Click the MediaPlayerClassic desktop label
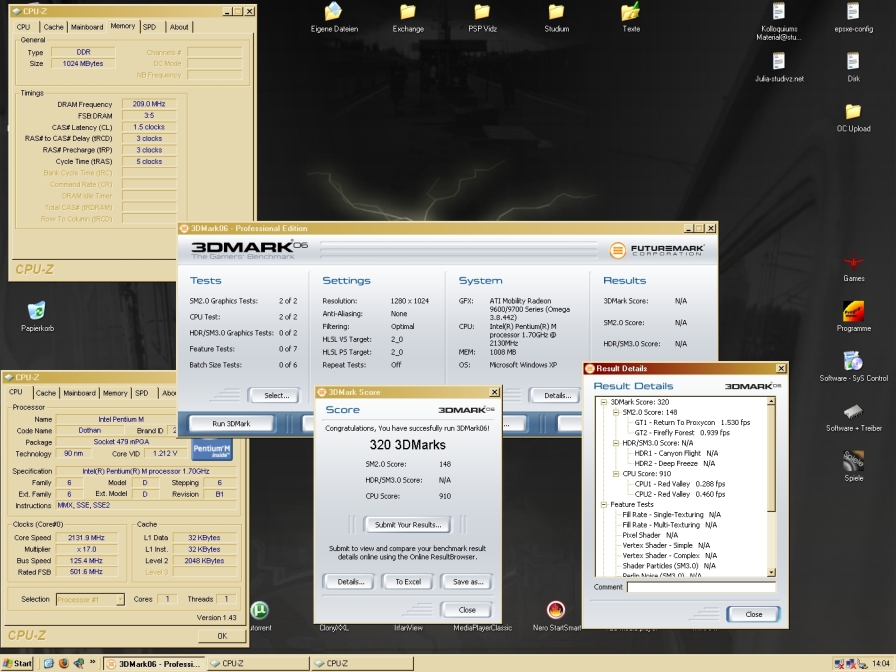Screen dimensions: 896x672 [482, 627]
